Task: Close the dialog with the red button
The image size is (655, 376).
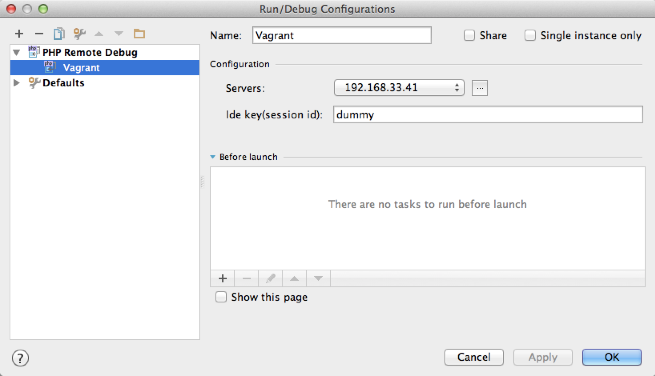Action: coord(11,9)
